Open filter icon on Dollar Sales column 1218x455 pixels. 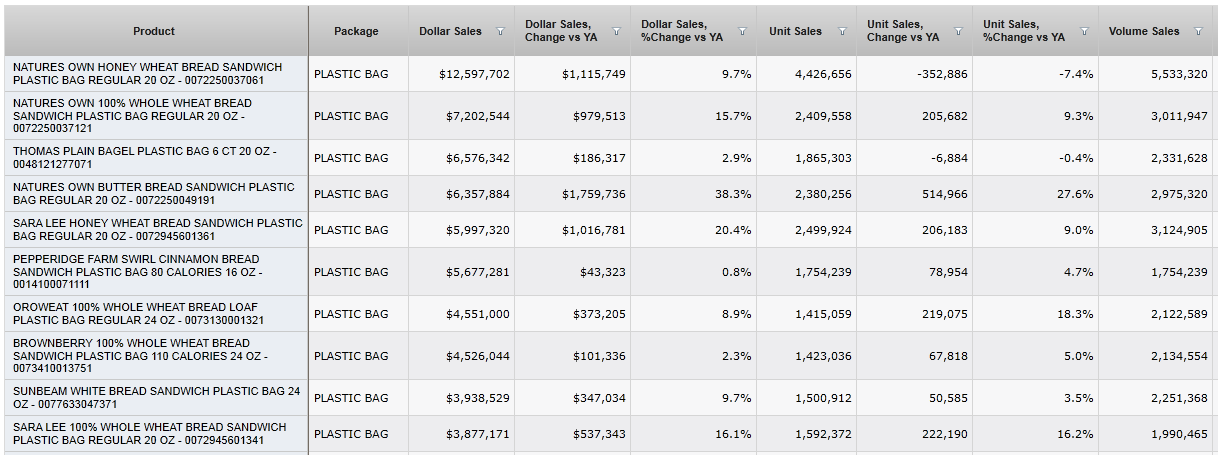pyautogui.click(x=500, y=32)
